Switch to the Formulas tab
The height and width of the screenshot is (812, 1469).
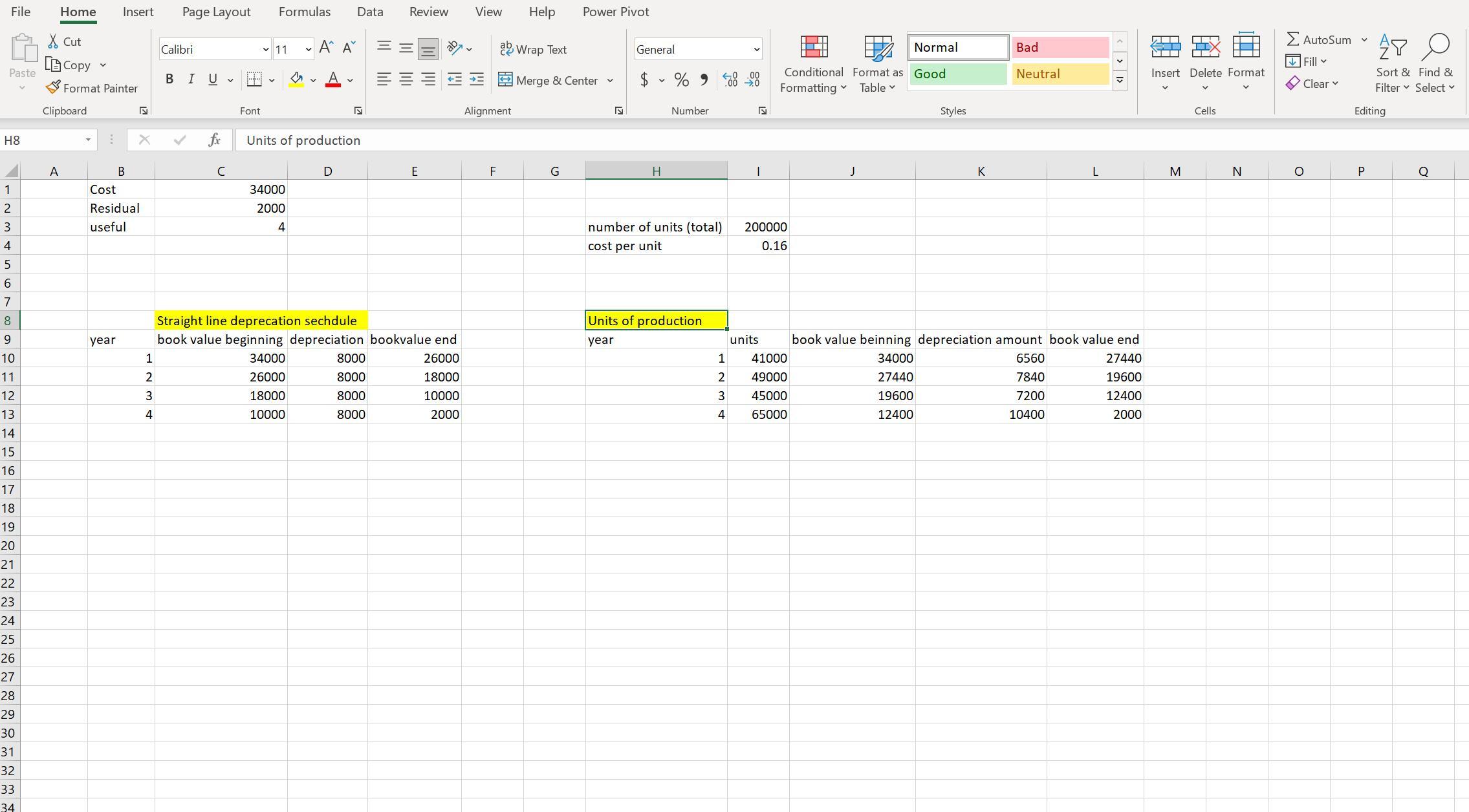[x=304, y=12]
